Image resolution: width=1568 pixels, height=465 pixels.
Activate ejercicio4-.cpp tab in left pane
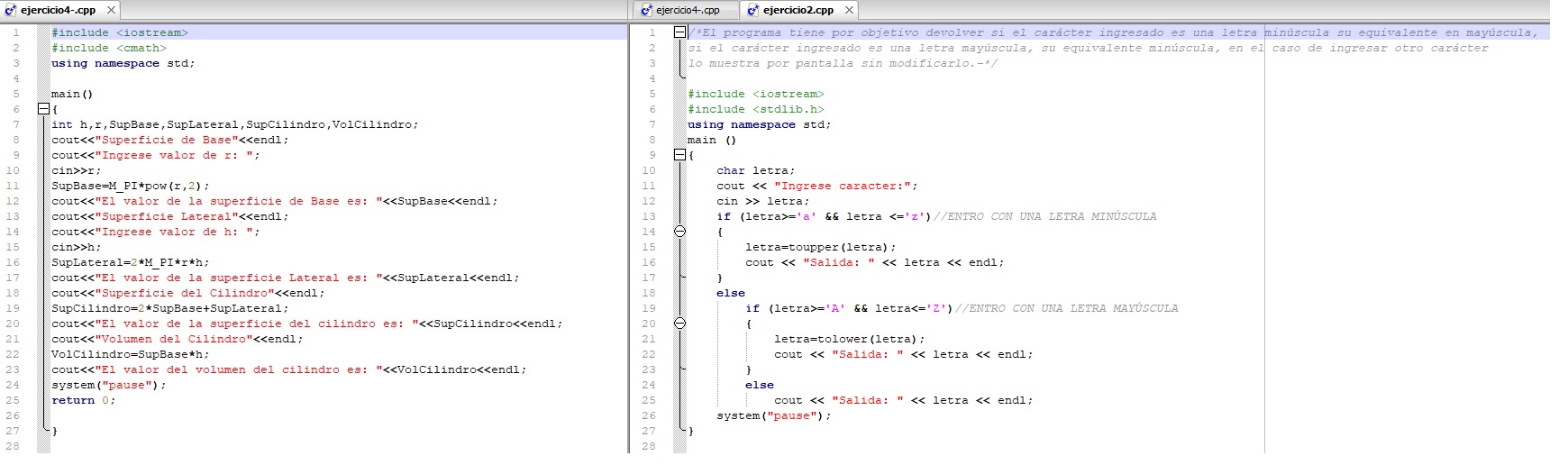(x=58, y=11)
